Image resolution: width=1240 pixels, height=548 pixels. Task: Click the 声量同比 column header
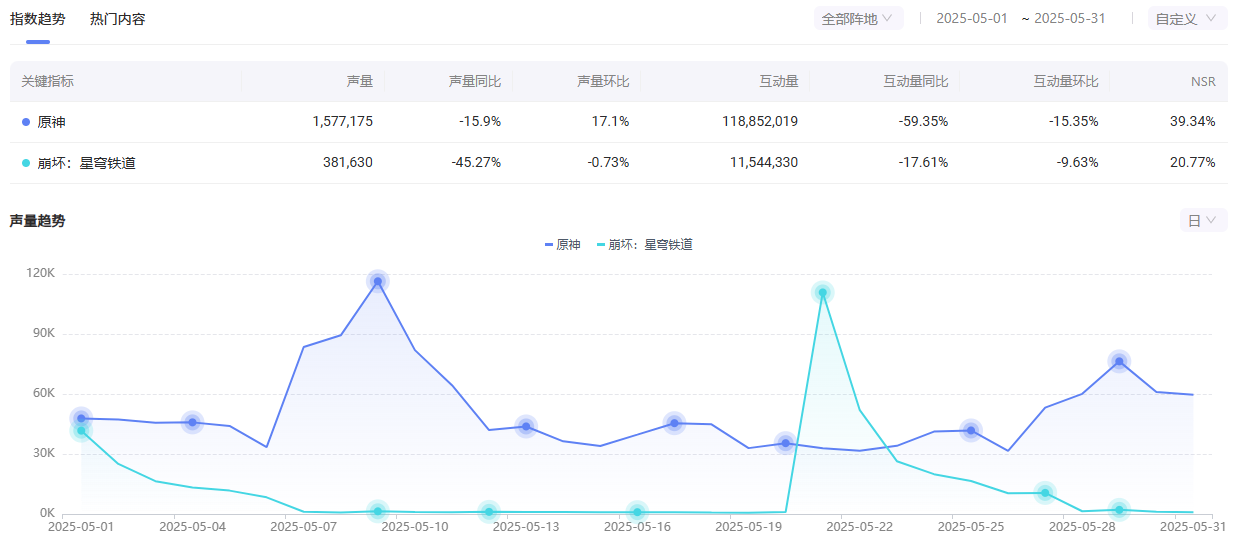click(x=475, y=81)
